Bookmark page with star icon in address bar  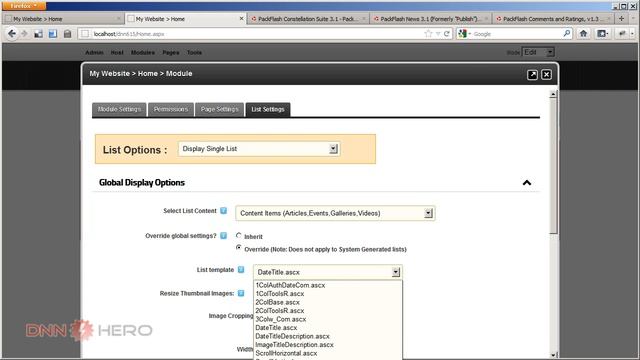pos(428,34)
